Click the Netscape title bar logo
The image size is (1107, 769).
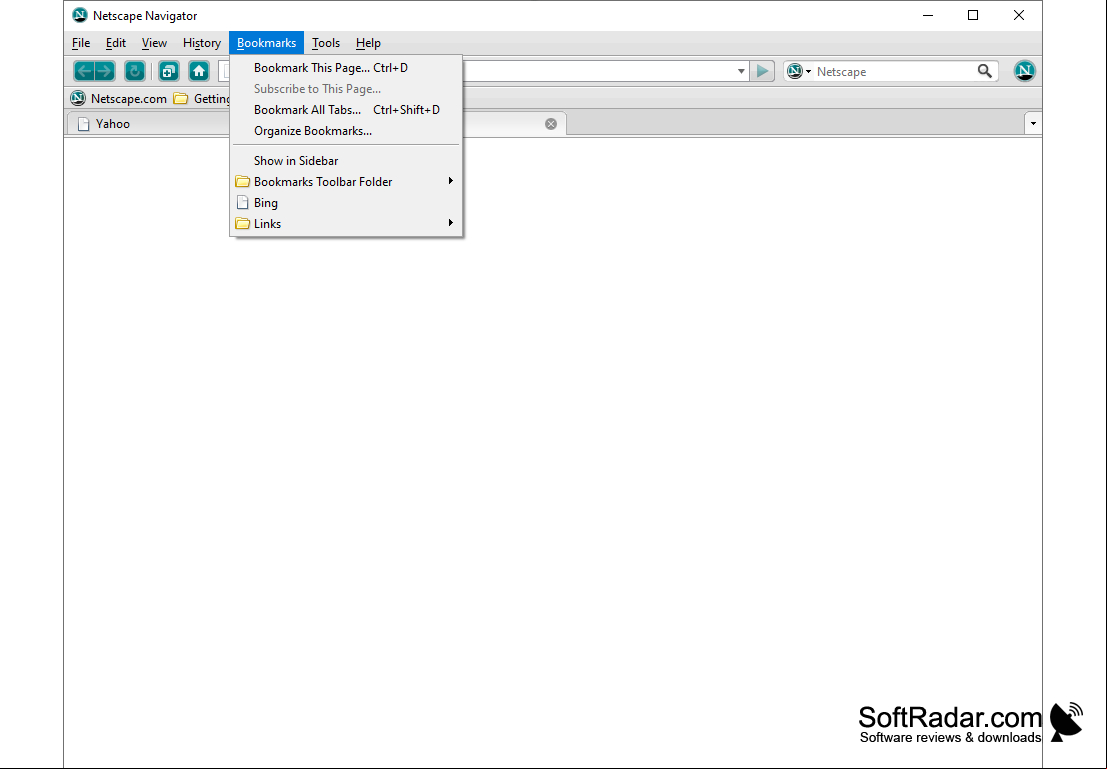pos(80,15)
